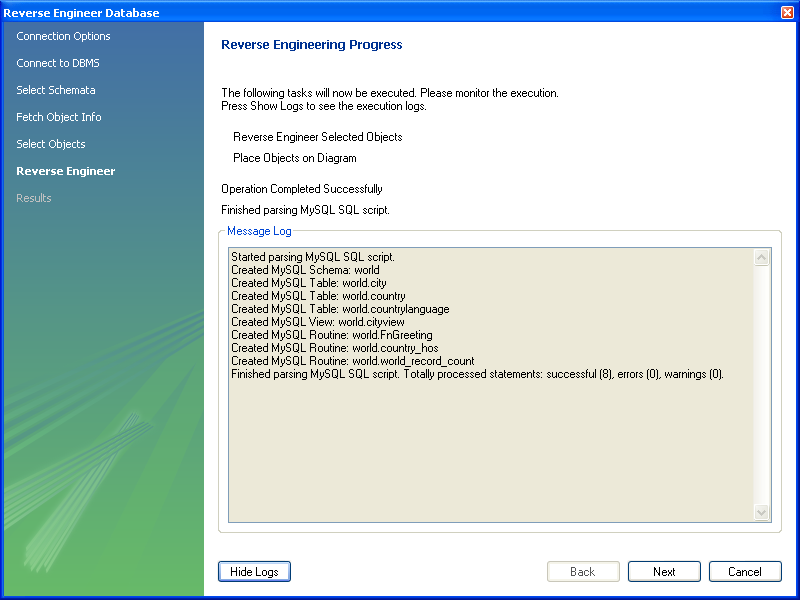The height and width of the screenshot is (600, 800).
Task: Click the bold Reverse Engineer step
Action: [x=66, y=171]
